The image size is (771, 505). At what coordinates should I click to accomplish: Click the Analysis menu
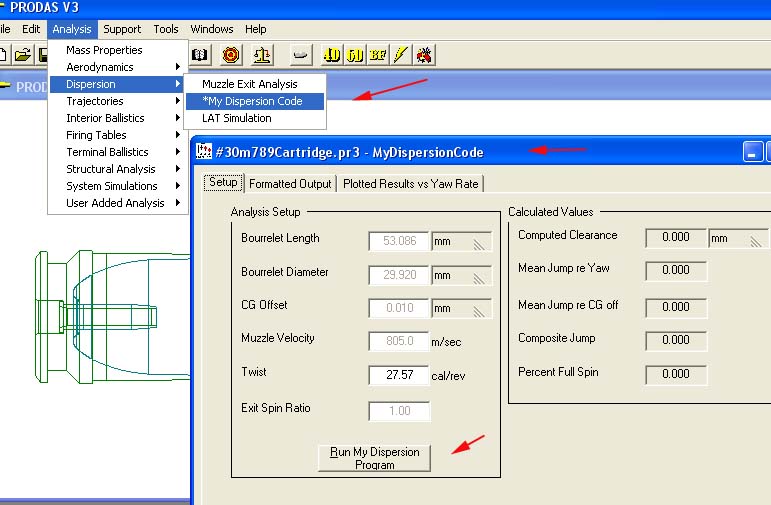pyautogui.click(x=72, y=30)
